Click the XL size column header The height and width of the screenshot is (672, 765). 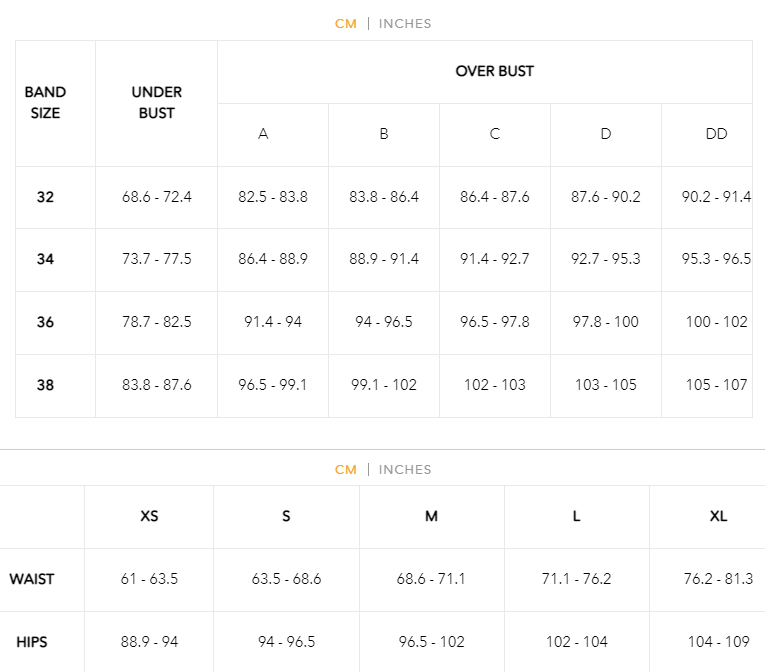[x=718, y=516]
